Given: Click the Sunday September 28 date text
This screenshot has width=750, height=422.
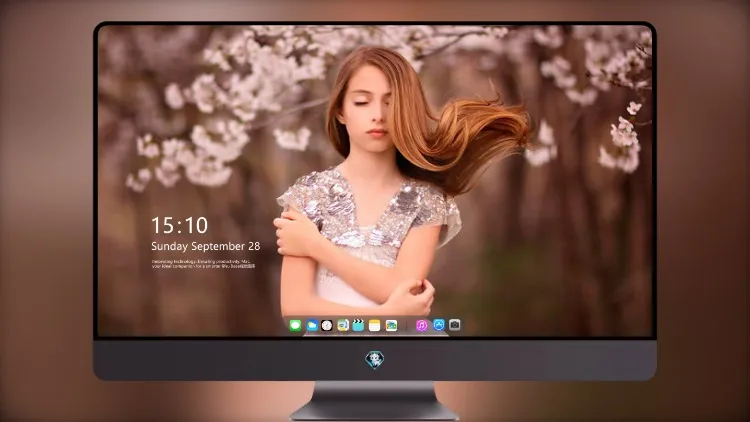Looking at the screenshot, I should click(x=206, y=246).
